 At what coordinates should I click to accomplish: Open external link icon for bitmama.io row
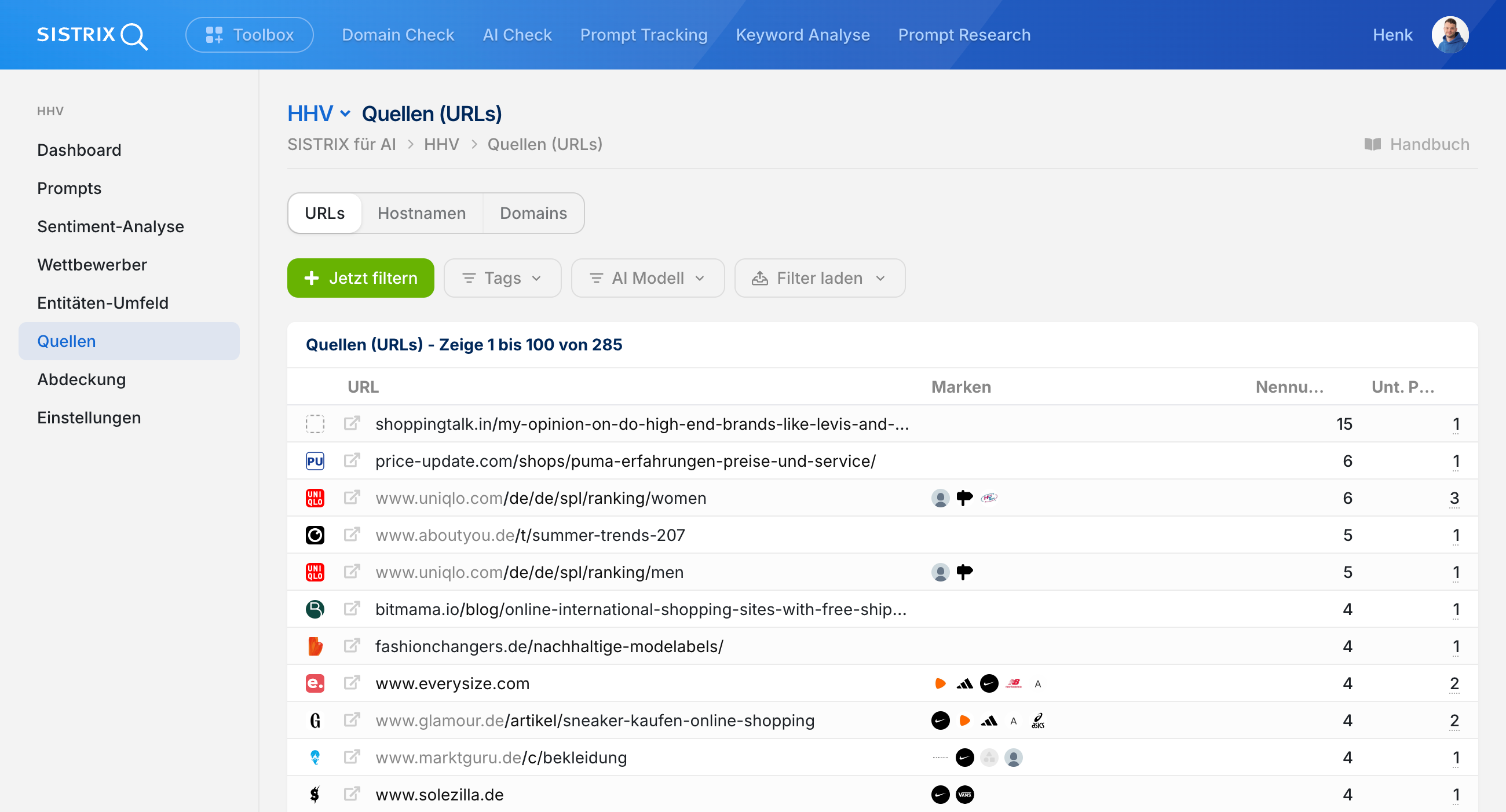point(352,609)
